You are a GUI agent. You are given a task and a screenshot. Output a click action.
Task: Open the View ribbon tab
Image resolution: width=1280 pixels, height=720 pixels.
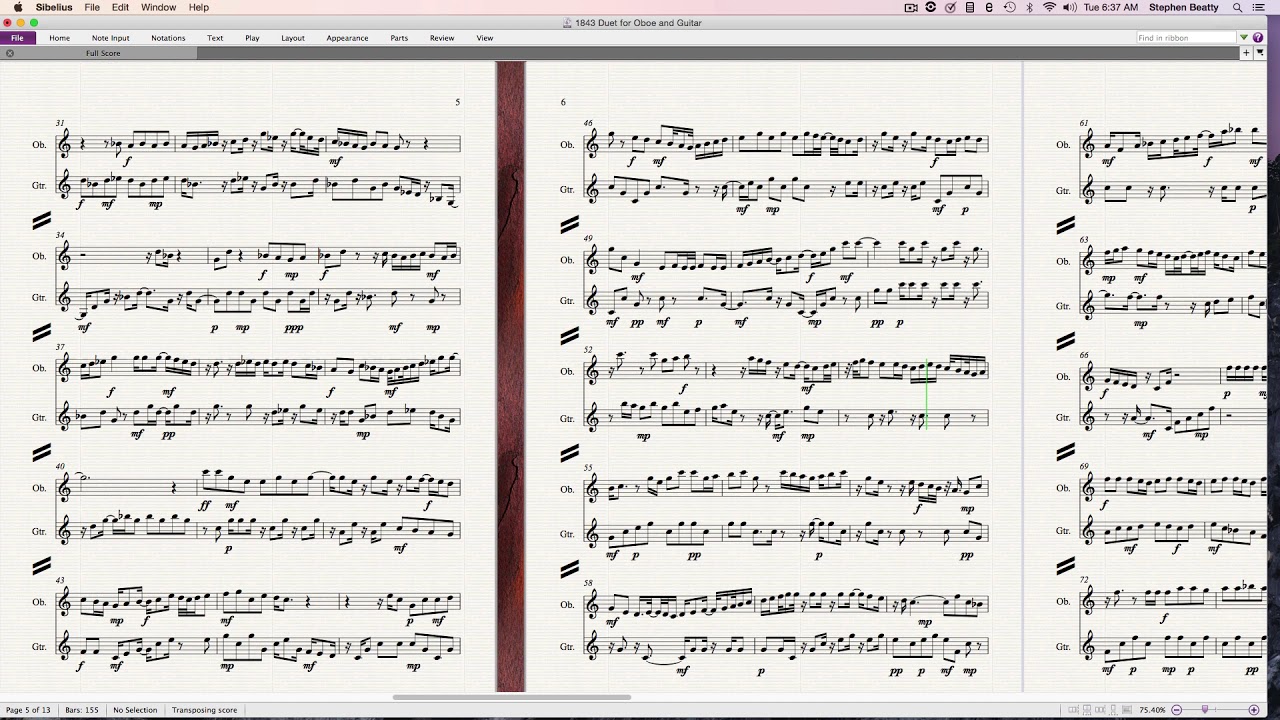click(x=485, y=38)
